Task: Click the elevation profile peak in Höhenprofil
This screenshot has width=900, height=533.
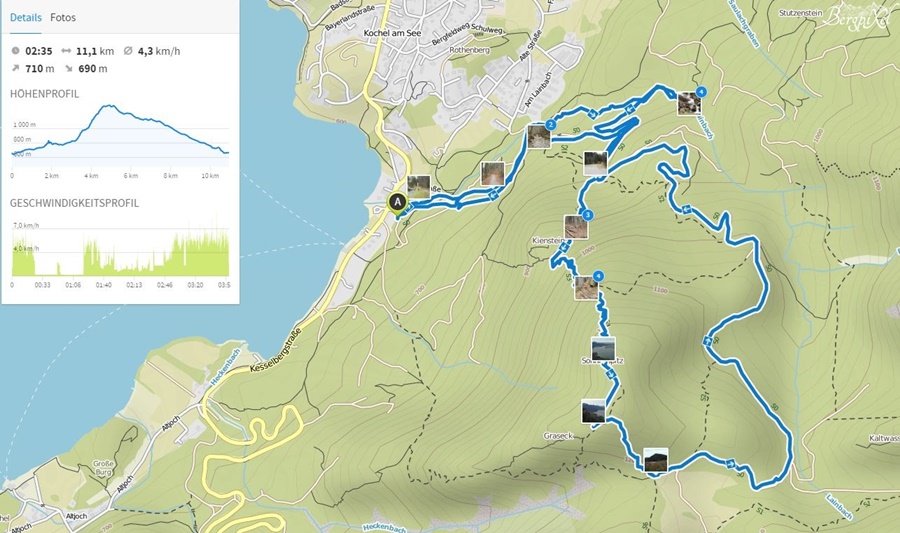Action: click(108, 106)
